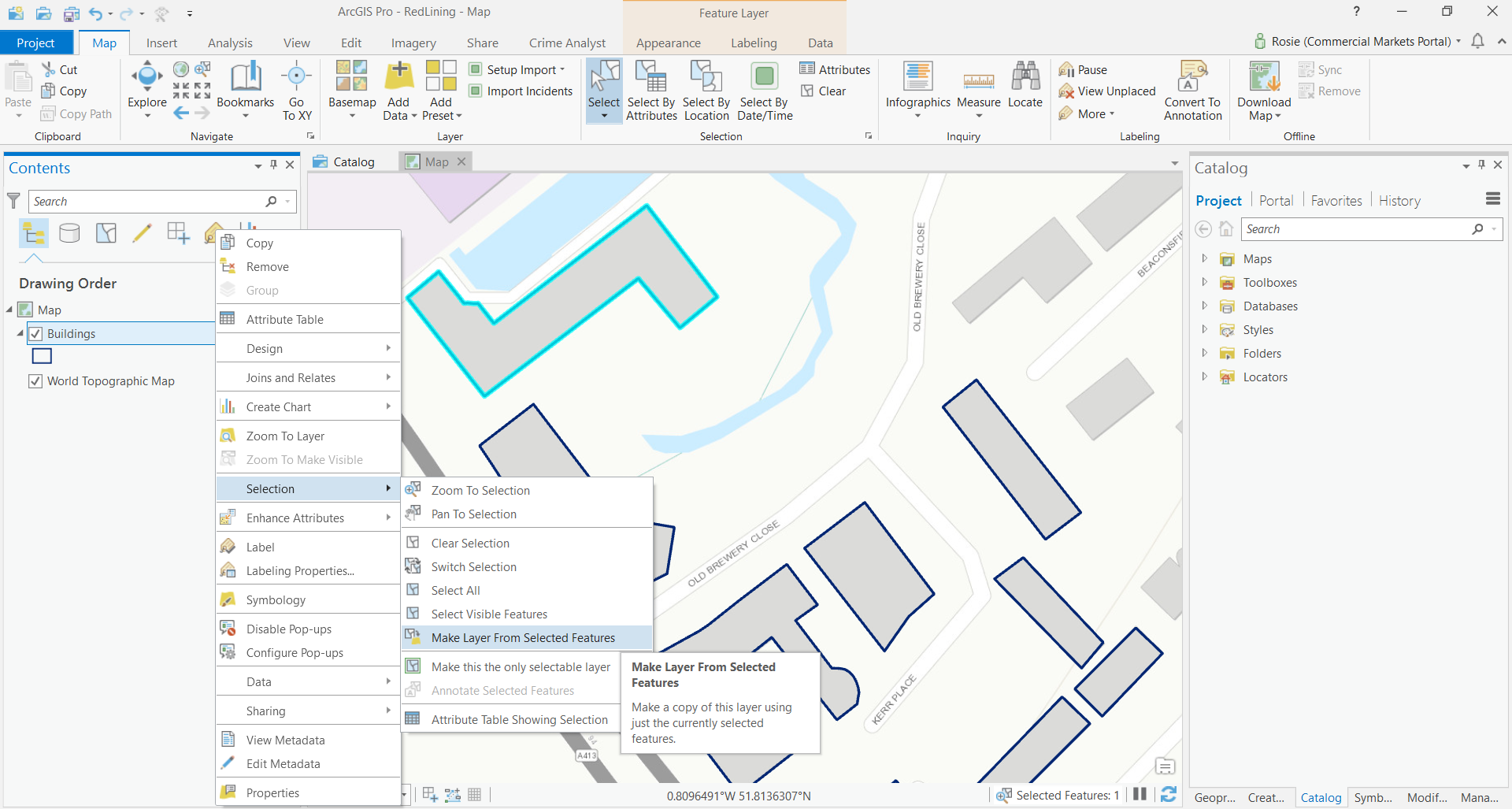Click the Contents filter funnel icon
Screen dimensions: 1512x809
point(13,201)
